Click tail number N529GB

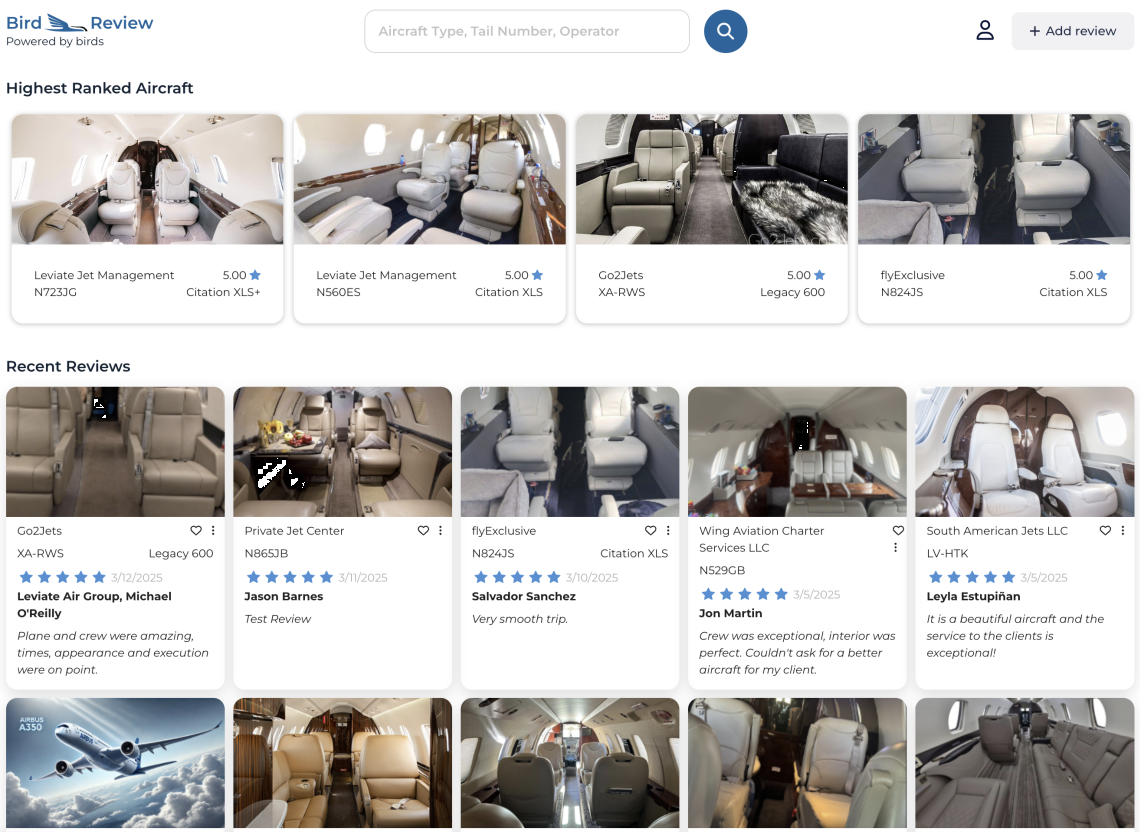coord(722,570)
